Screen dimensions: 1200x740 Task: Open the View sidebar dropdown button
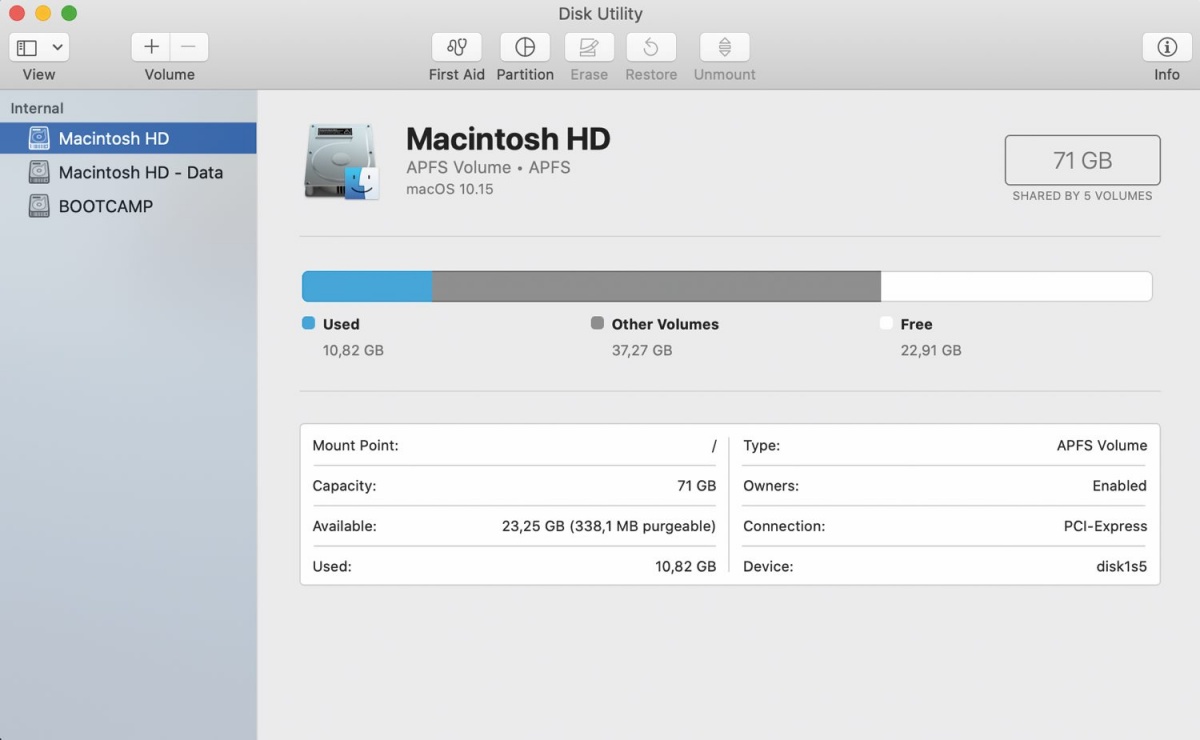[x=39, y=47]
